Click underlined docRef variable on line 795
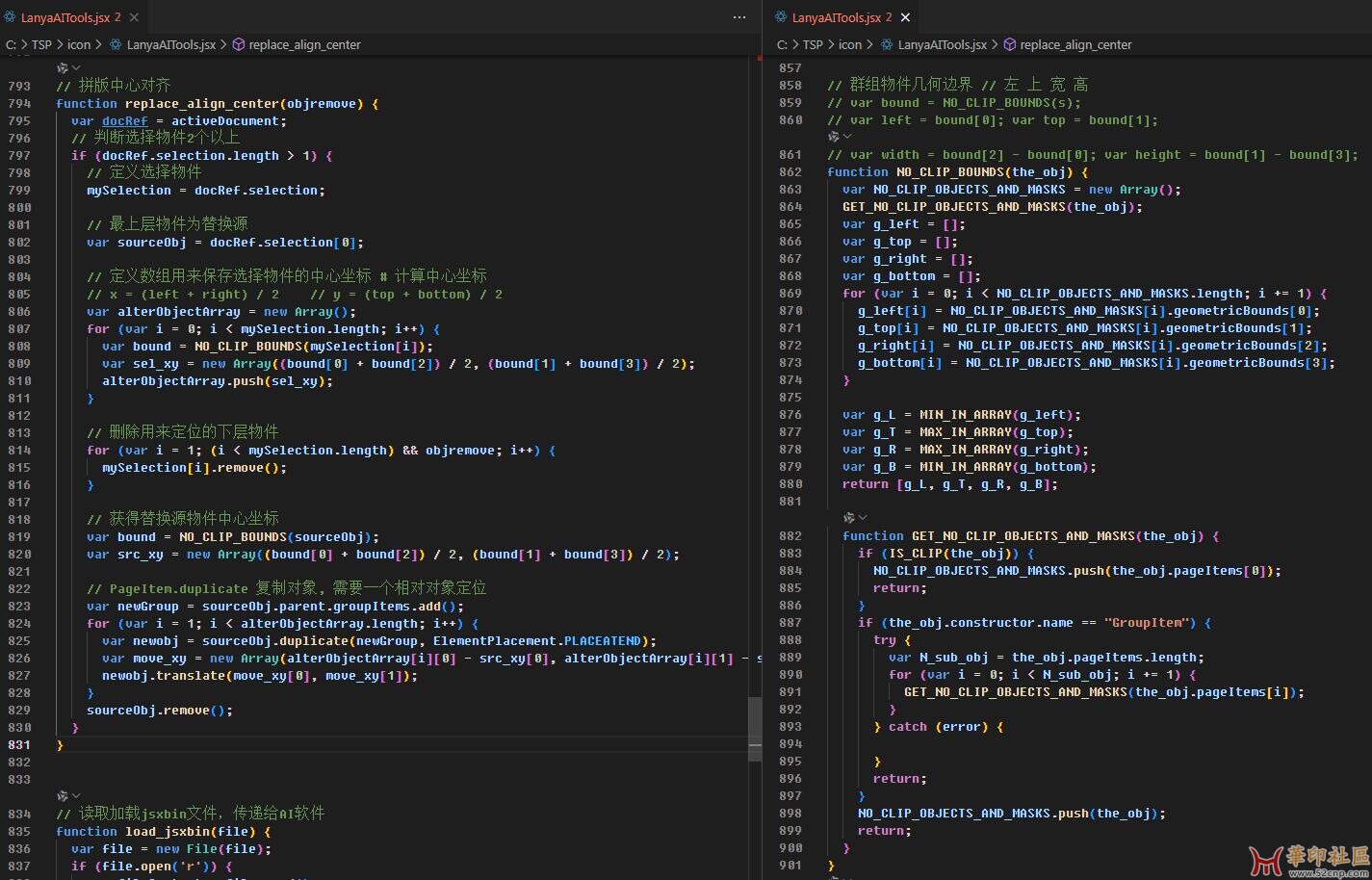1372x880 pixels. [125, 120]
